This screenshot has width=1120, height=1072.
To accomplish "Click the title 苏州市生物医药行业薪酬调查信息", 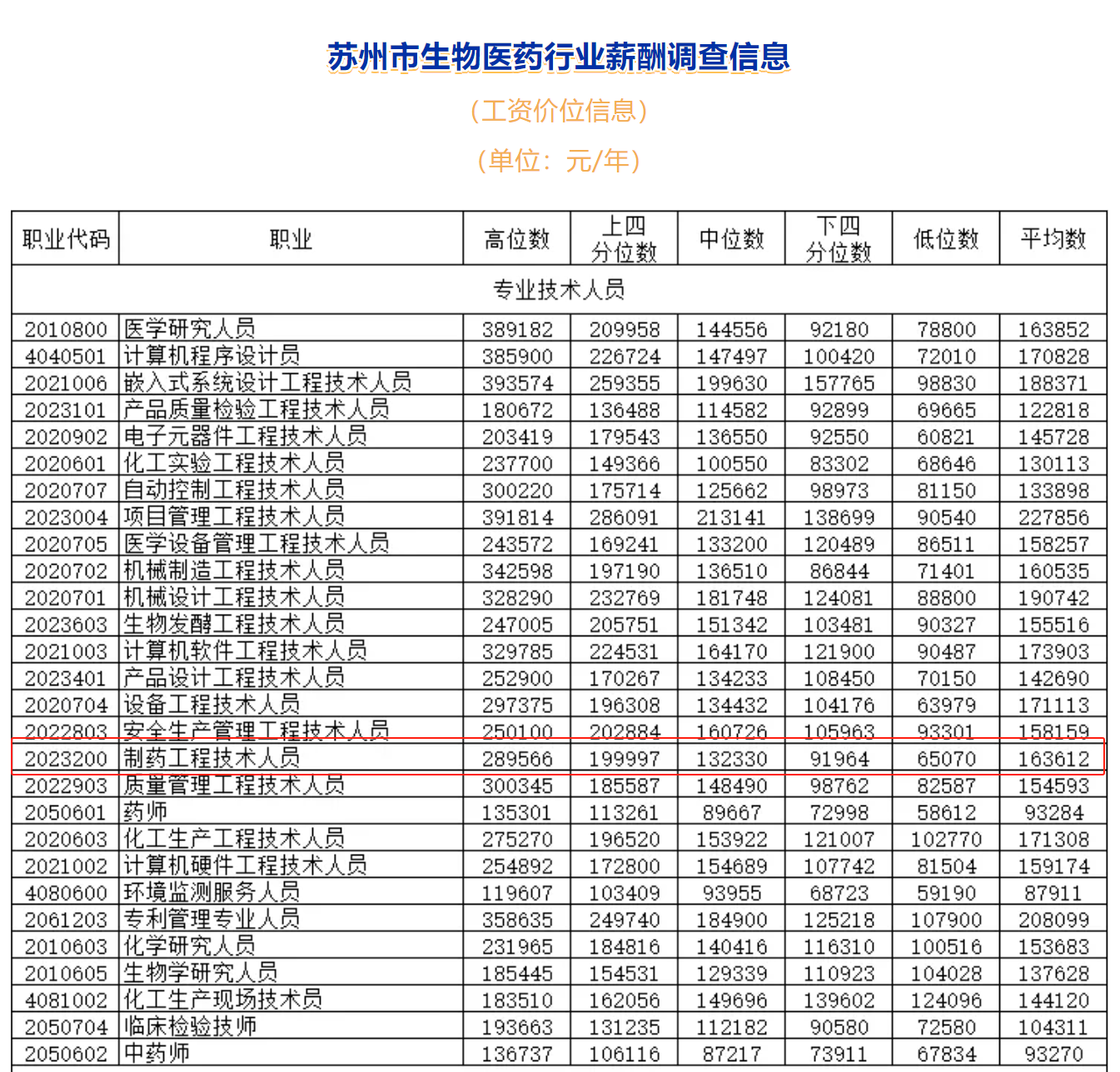I will point(559,57).
